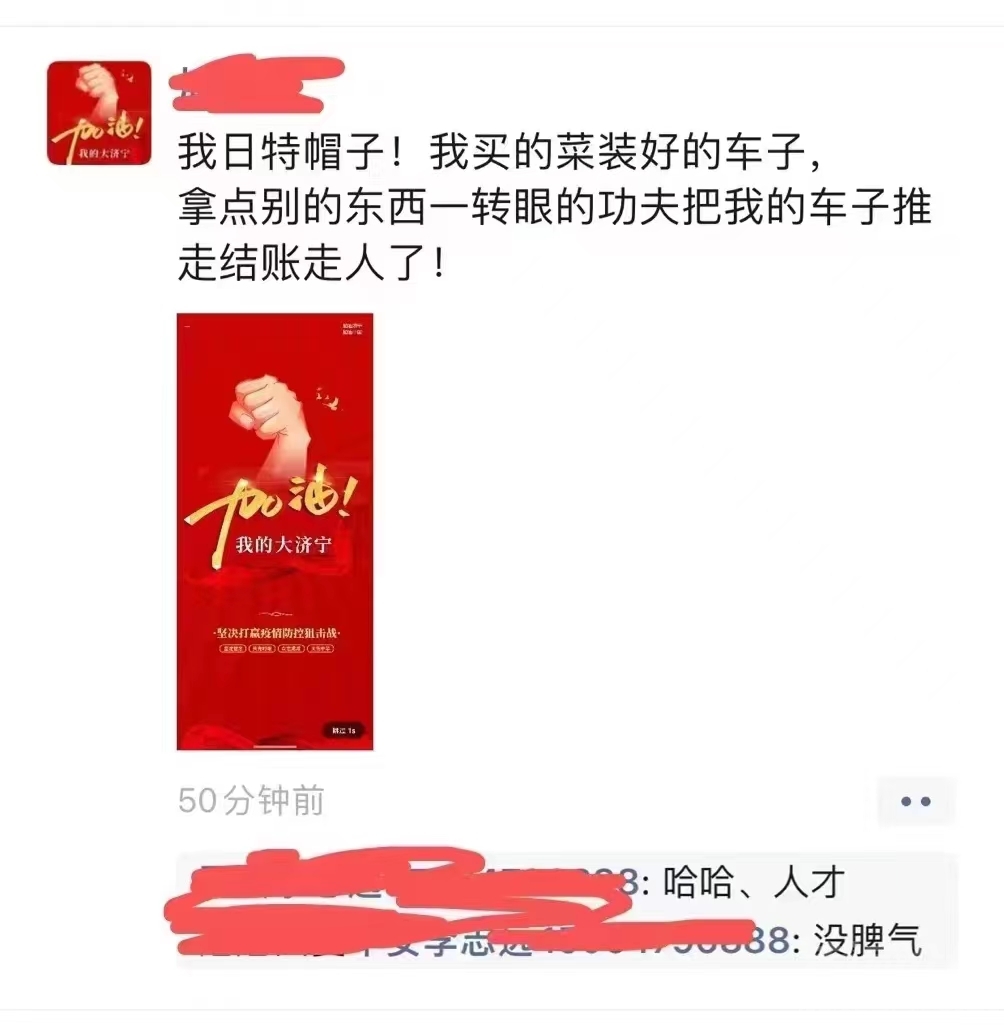Screen dimensions: 1004x1025
Task: Tap the 坚决打赢疫情防控狙击战 slogan in the image
Action: (x=277, y=633)
